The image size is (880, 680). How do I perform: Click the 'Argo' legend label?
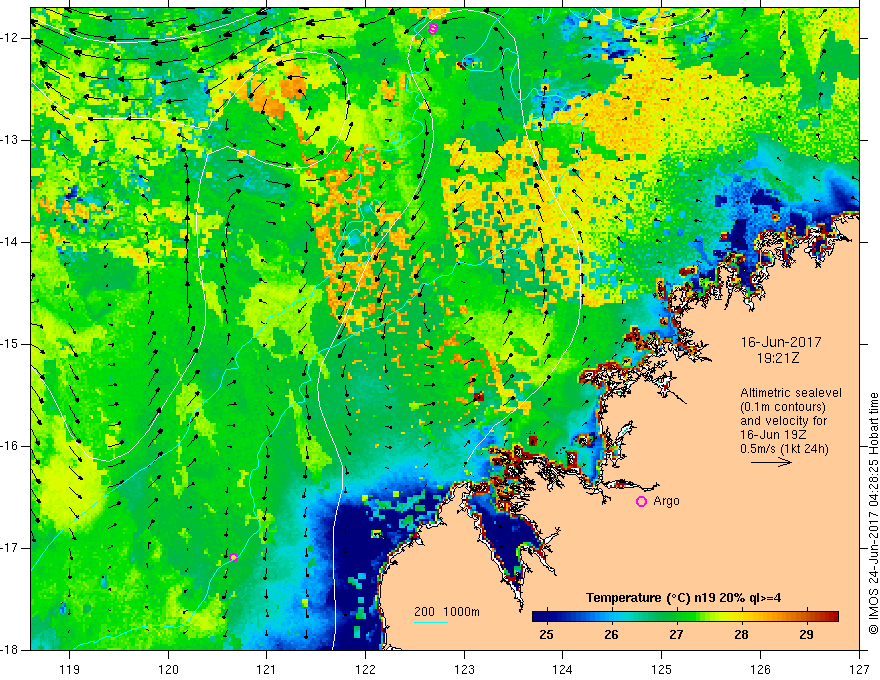tap(666, 501)
